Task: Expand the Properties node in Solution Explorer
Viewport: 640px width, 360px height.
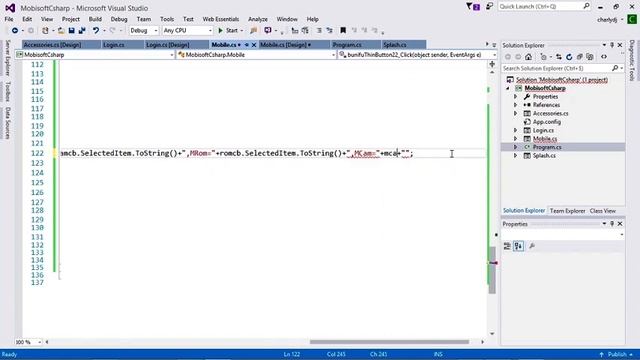Action: [x=516, y=97]
